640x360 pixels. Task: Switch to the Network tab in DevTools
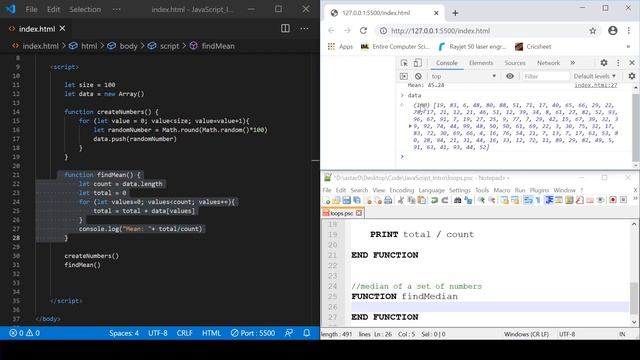pos(548,63)
